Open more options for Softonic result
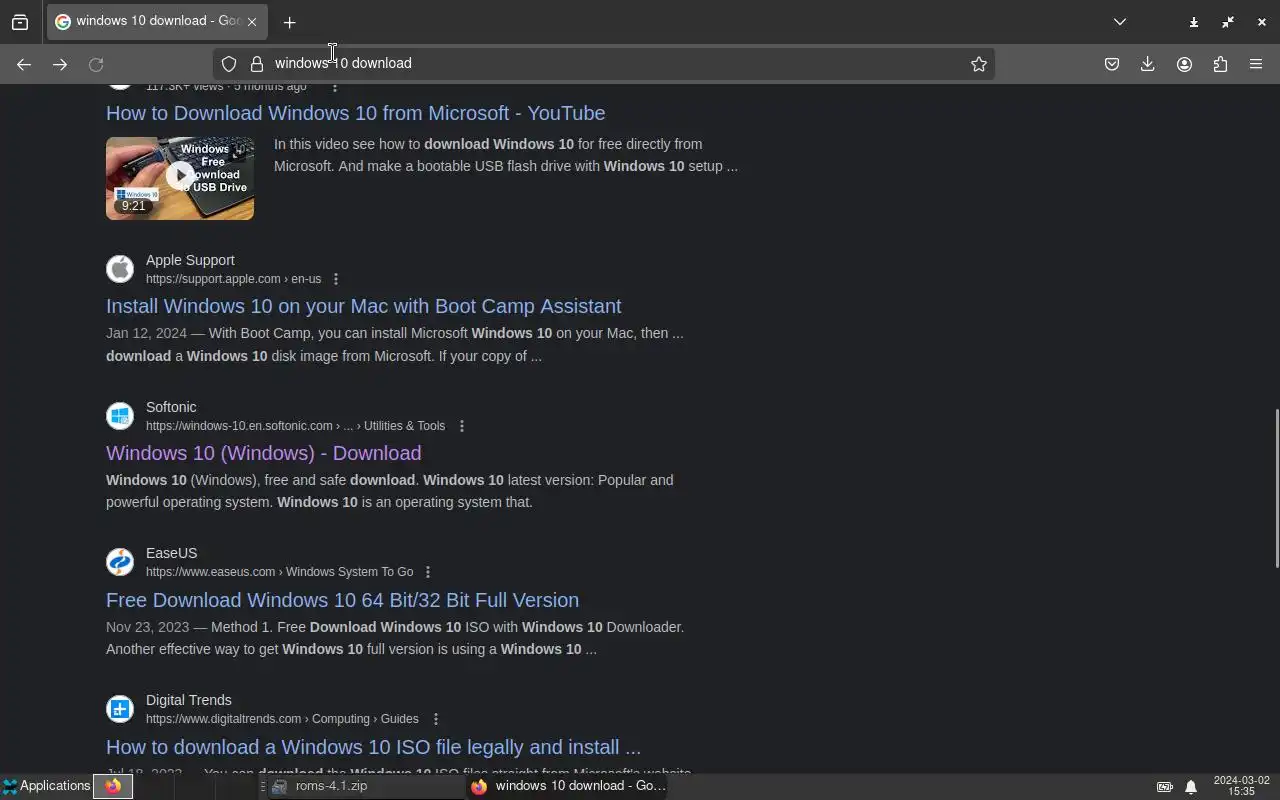This screenshot has width=1280, height=800. click(x=462, y=426)
